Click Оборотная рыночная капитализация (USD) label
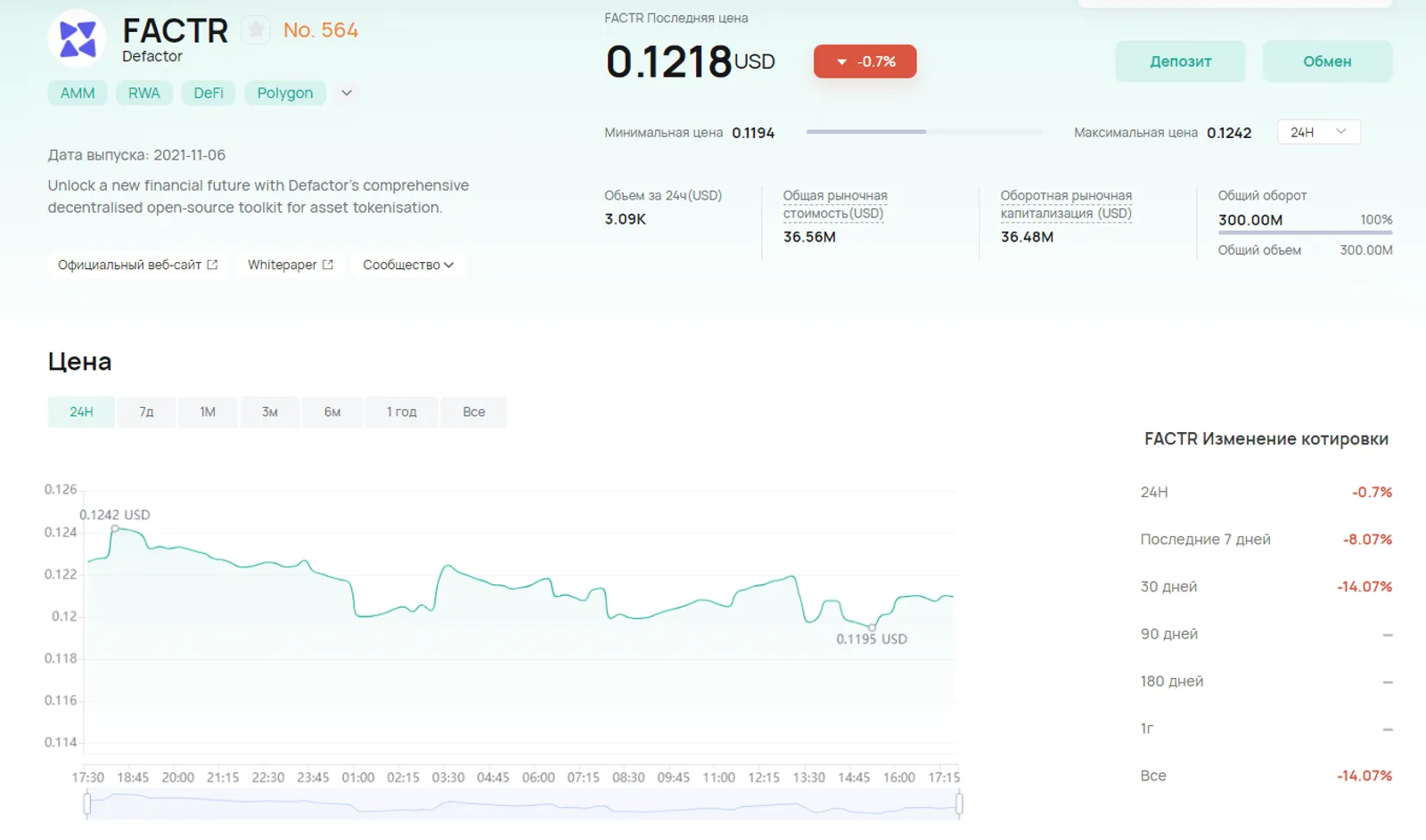 pyautogui.click(x=1066, y=204)
